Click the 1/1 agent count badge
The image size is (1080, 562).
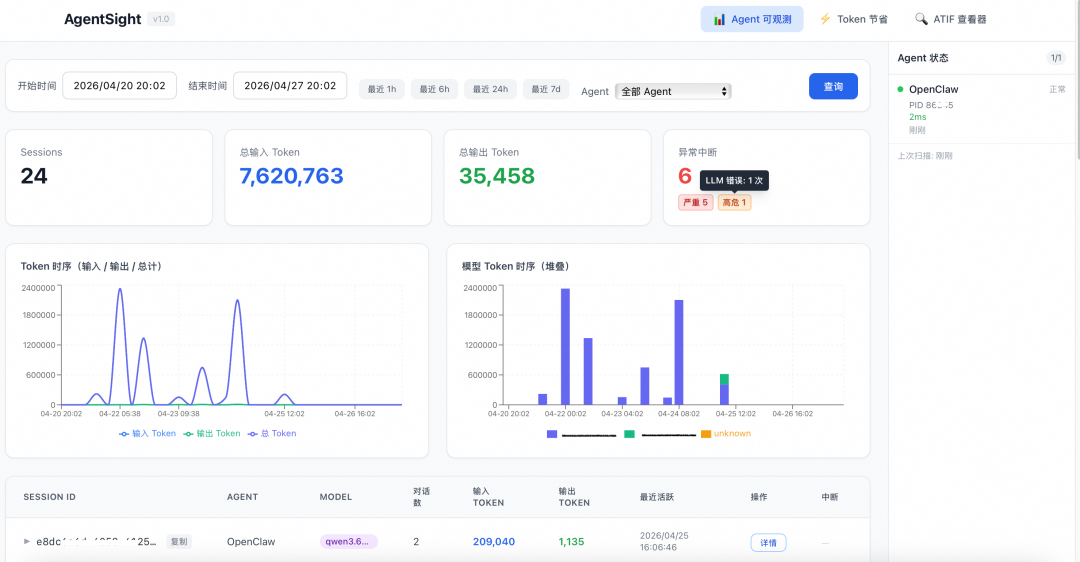[x=1056, y=58]
